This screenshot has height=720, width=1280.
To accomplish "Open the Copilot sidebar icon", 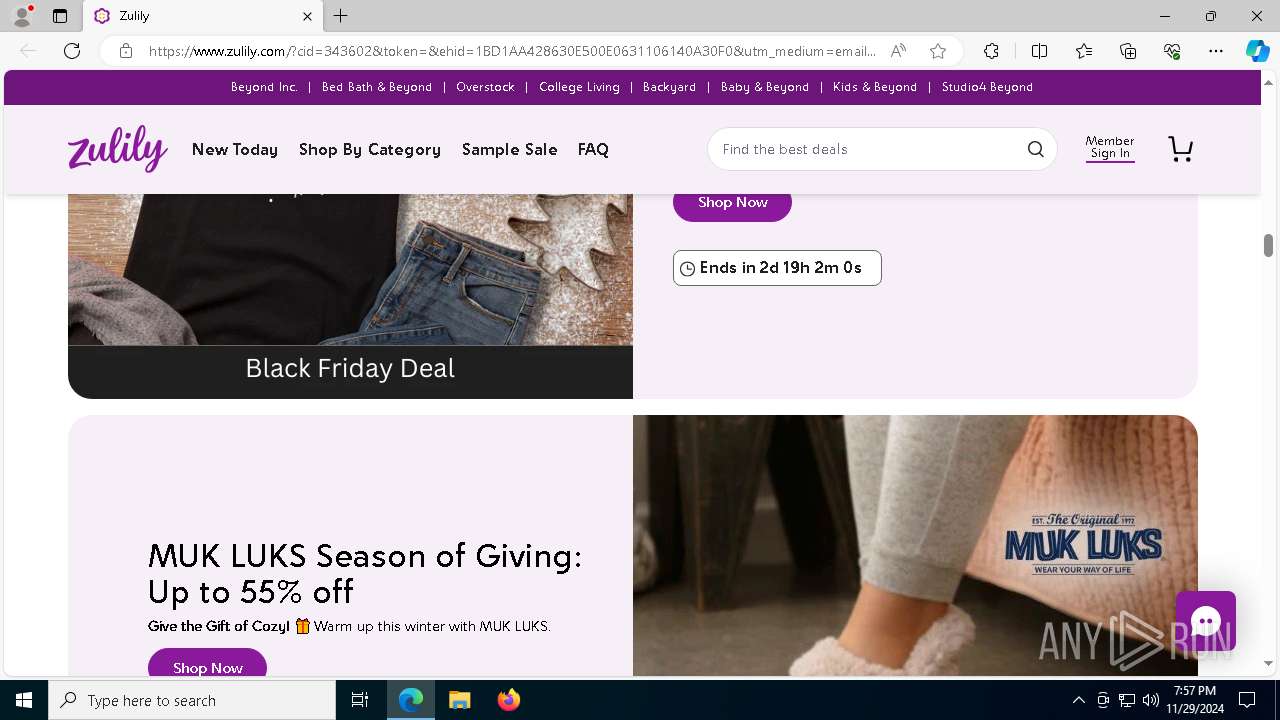I will coord(1257,51).
